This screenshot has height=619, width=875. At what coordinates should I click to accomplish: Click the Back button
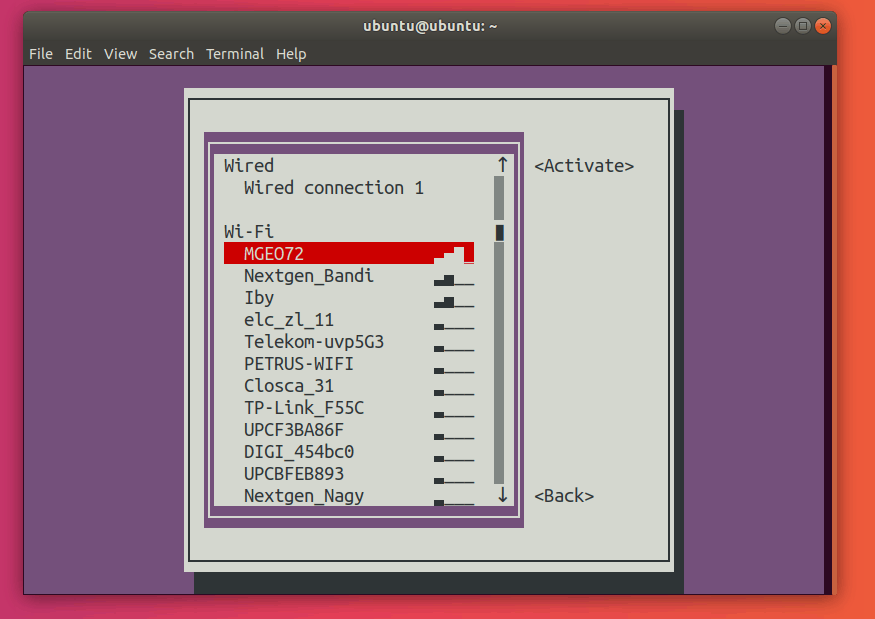(563, 495)
